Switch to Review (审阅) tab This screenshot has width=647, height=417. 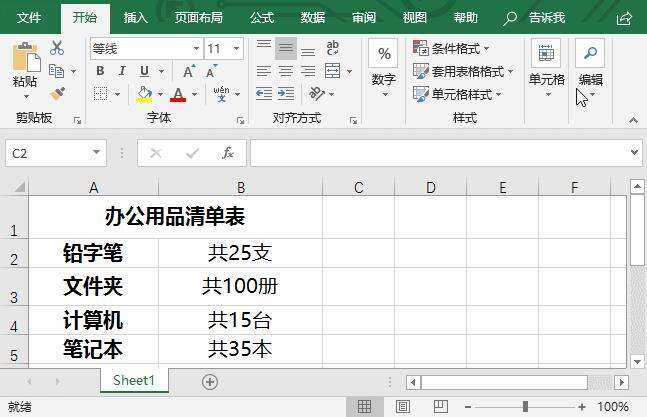(x=364, y=17)
